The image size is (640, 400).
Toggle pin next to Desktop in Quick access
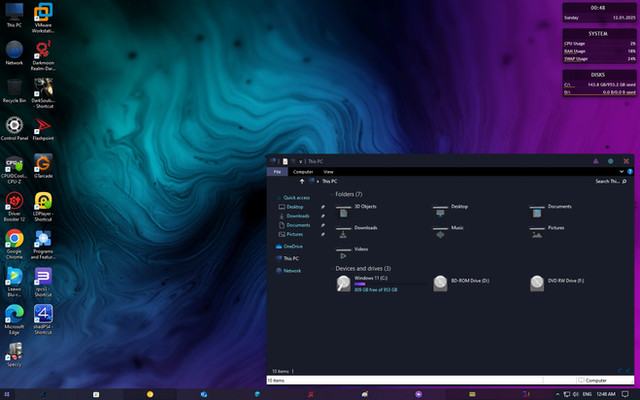click(x=323, y=207)
